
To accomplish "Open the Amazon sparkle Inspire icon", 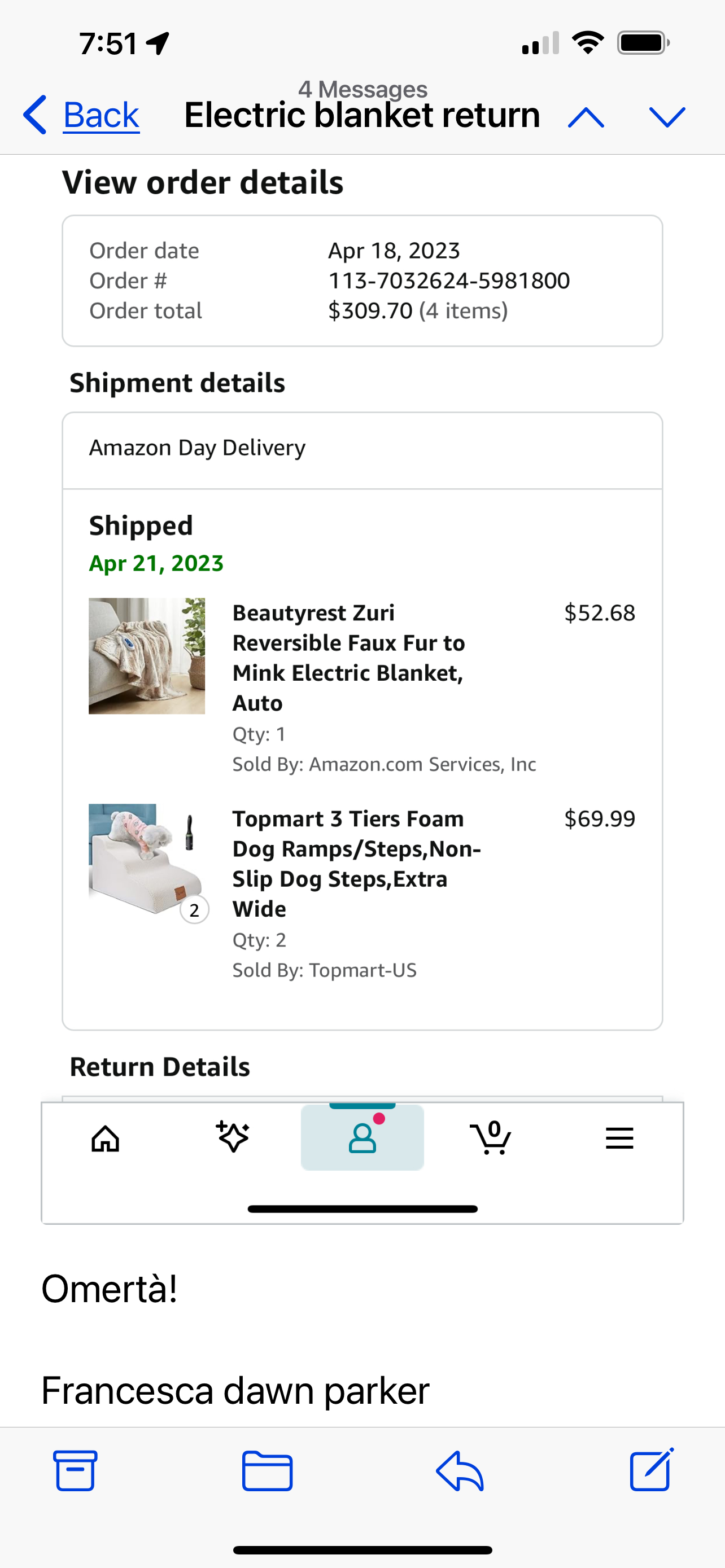I will point(233,1136).
